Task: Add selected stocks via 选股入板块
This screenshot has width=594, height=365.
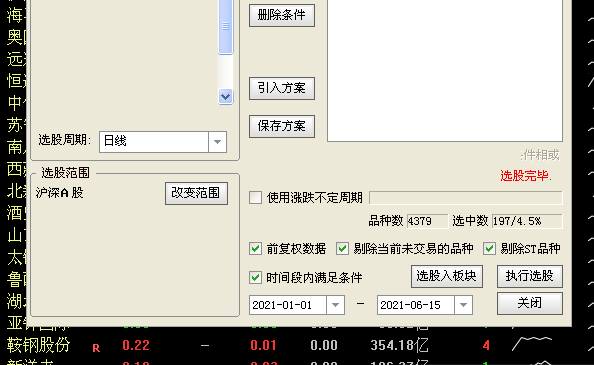Action: click(x=446, y=276)
